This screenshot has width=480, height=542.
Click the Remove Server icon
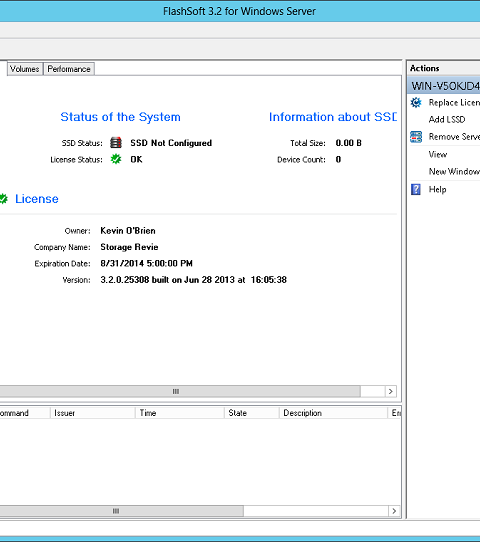click(416, 137)
